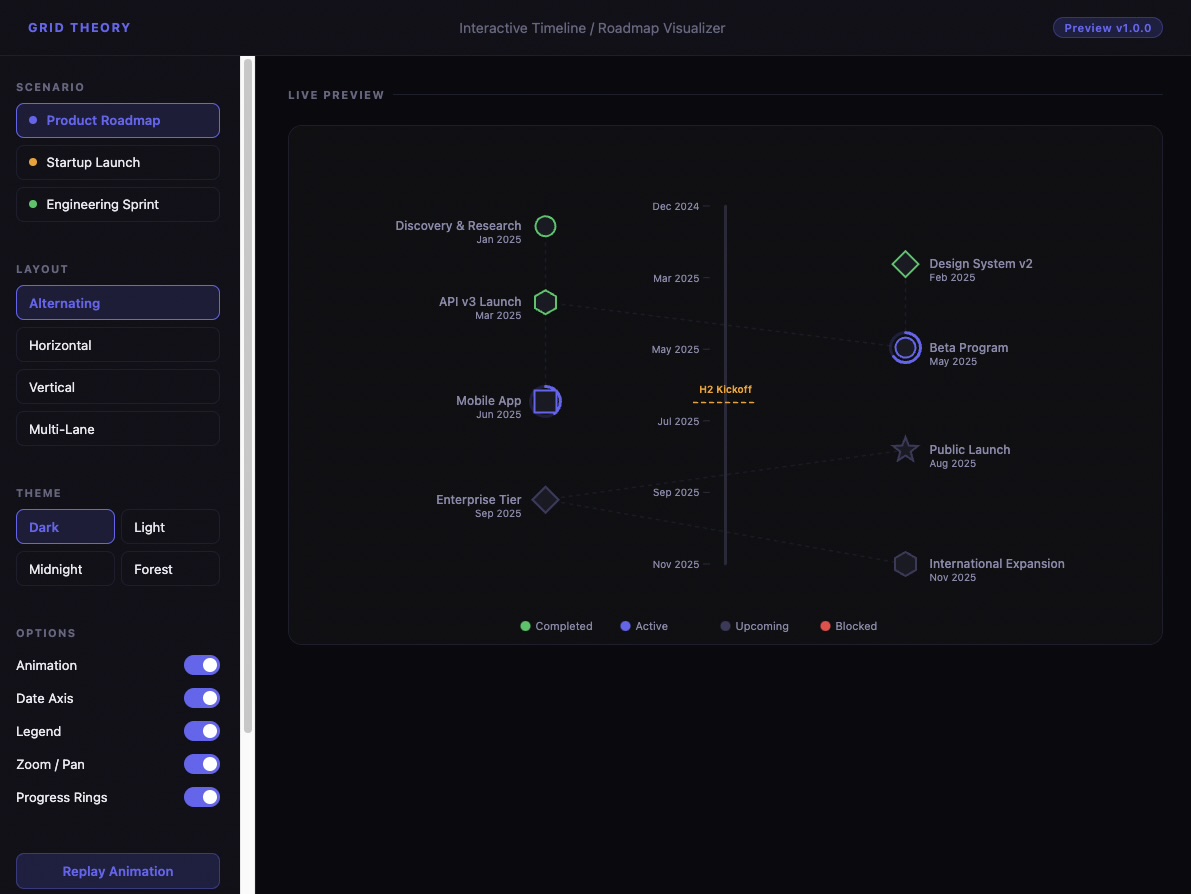Select the Startup Launch scenario
The image size is (1191, 894).
coord(117,162)
